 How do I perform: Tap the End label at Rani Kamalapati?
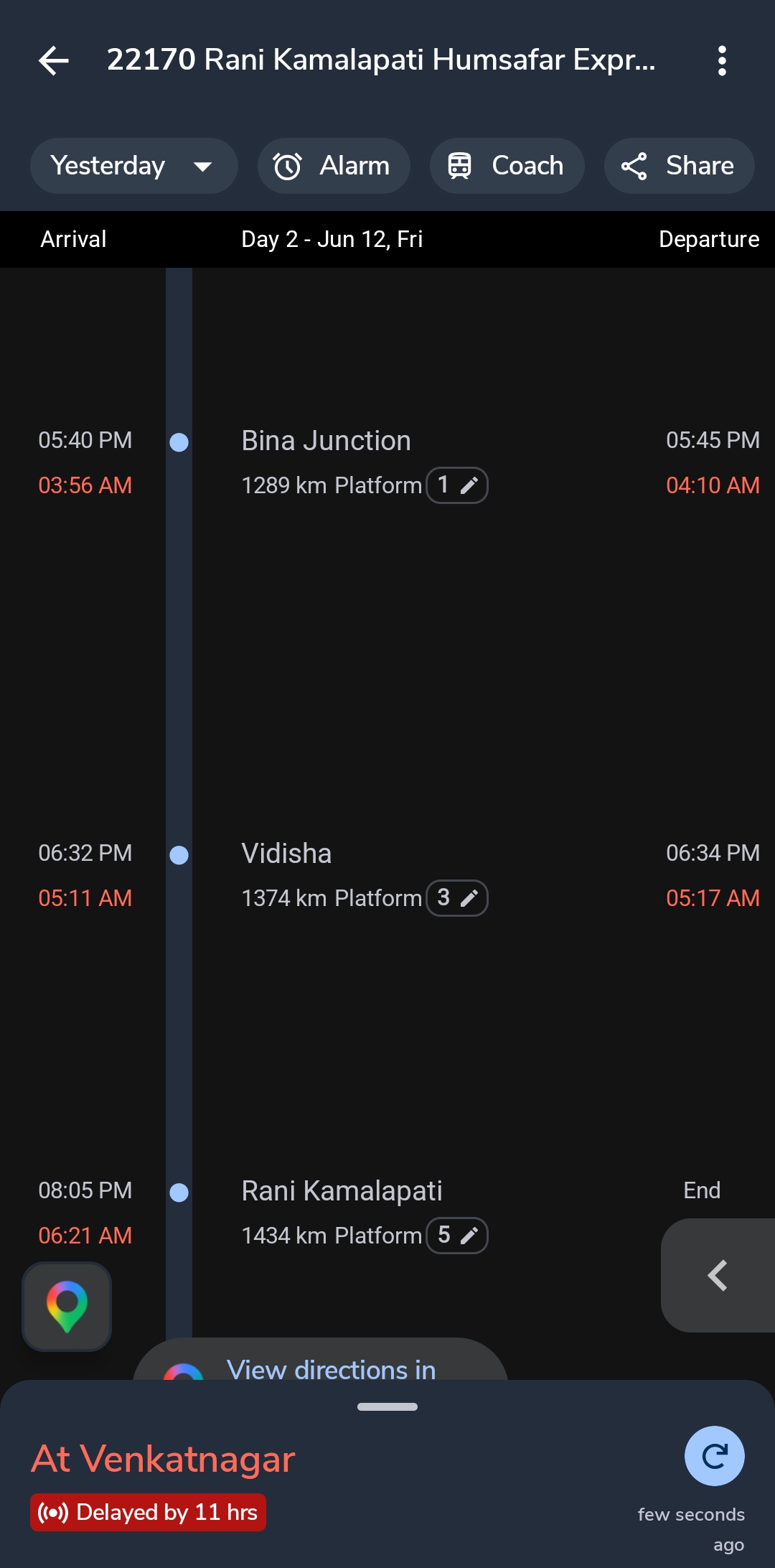tap(702, 1190)
